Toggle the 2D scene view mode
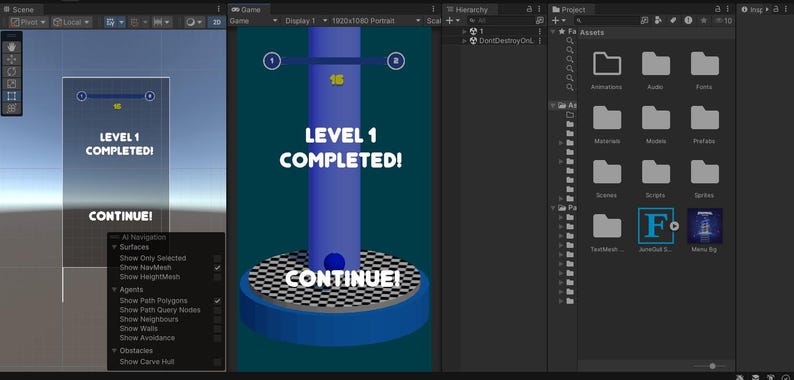The width and height of the screenshot is (794, 380). (x=217, y=22)
